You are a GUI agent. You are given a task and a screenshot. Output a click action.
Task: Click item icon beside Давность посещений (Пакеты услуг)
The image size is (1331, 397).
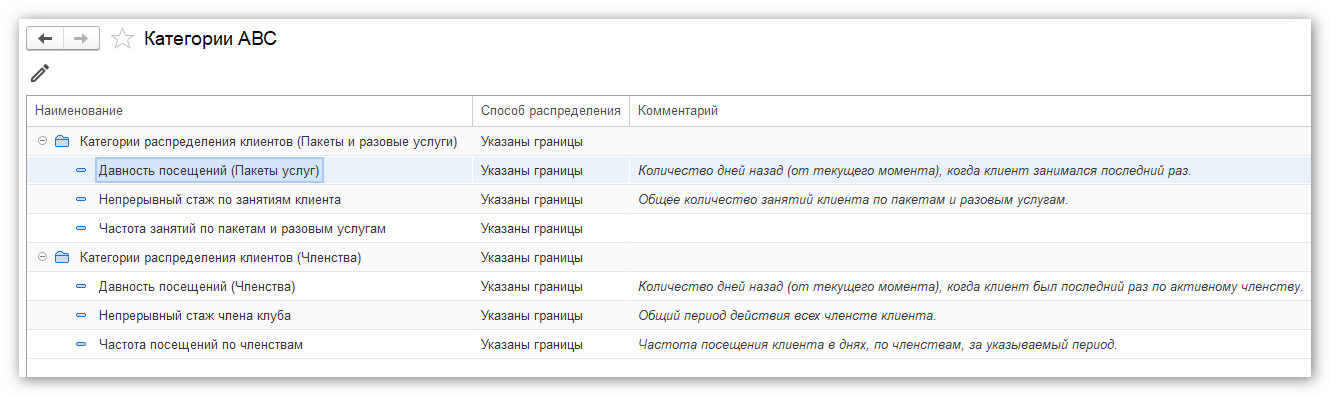[x=81, y=171]
